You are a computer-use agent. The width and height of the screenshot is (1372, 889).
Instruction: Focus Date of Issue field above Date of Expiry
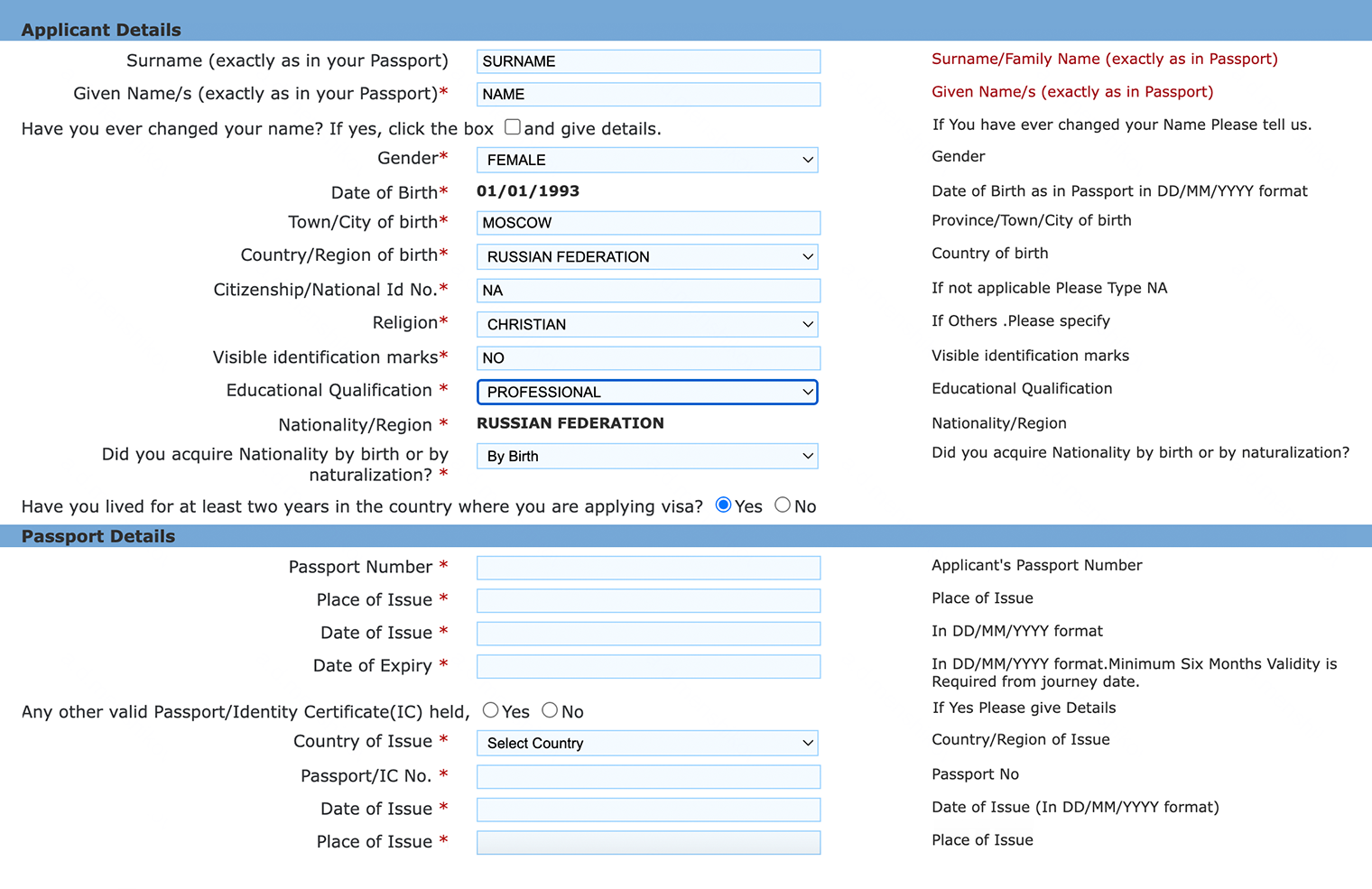click(x=648, y=634)
